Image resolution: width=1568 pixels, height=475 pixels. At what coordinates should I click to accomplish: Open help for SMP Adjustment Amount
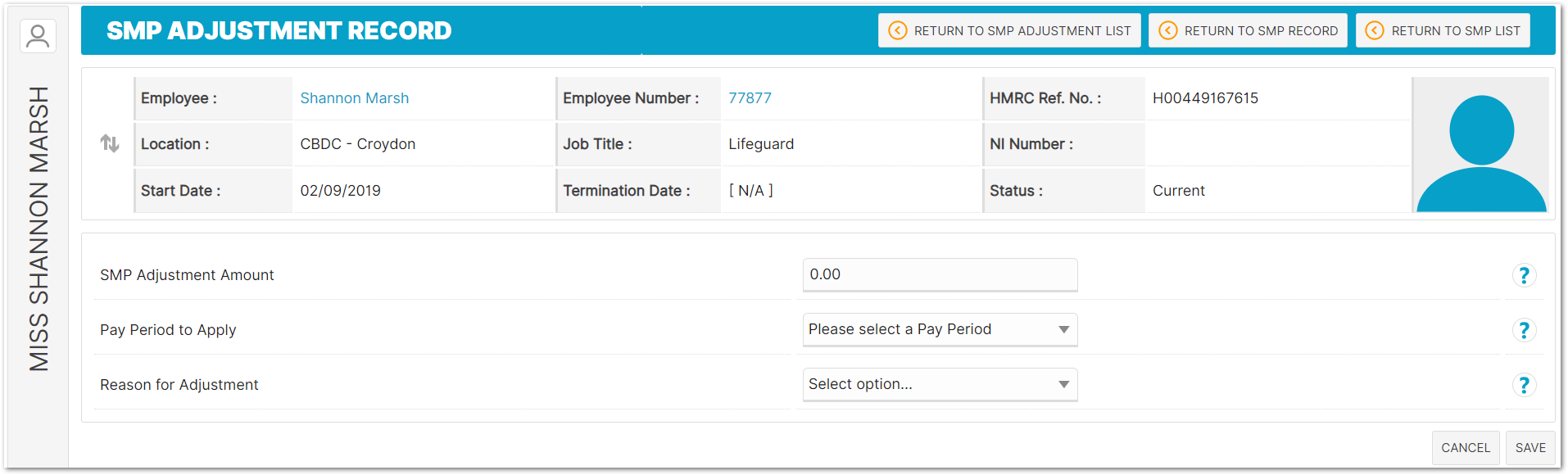click(1523, 276)
